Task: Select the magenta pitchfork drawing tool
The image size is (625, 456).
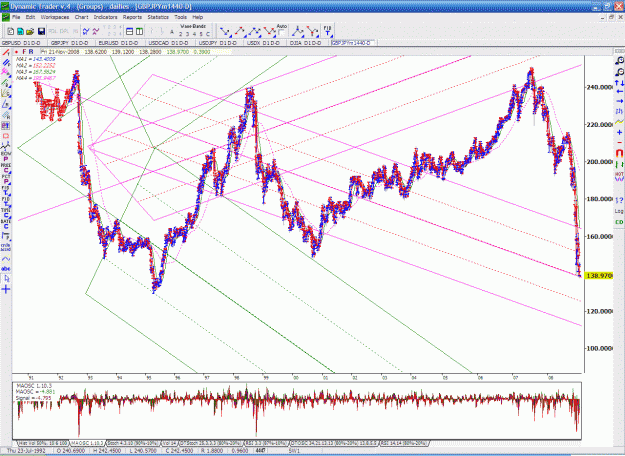Action: pos(6,73)
